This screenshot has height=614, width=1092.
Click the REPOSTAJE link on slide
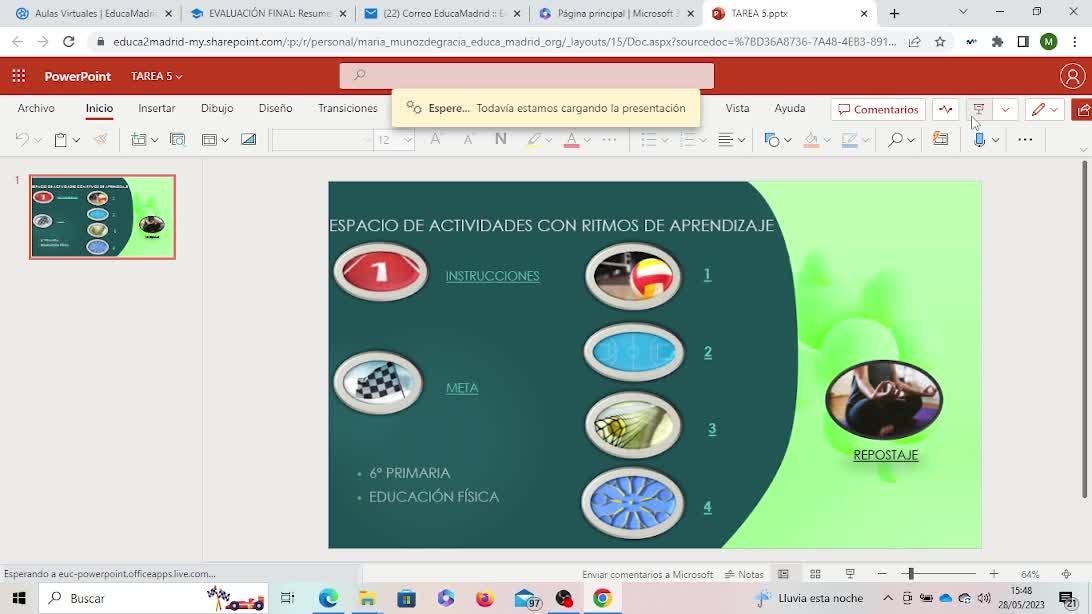coord(886,455)
